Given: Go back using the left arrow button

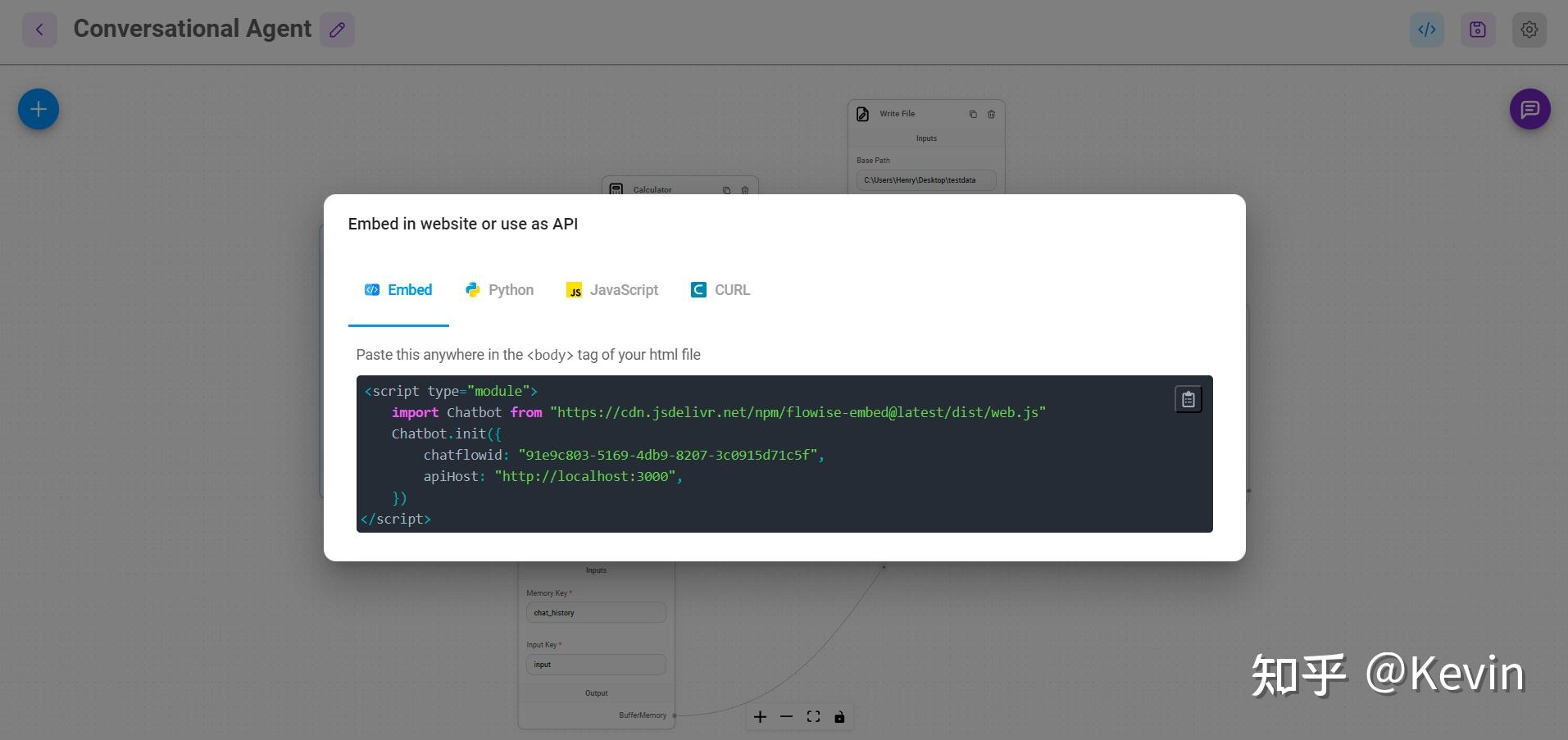Looking at the screenshot, I should click(39, 30).
